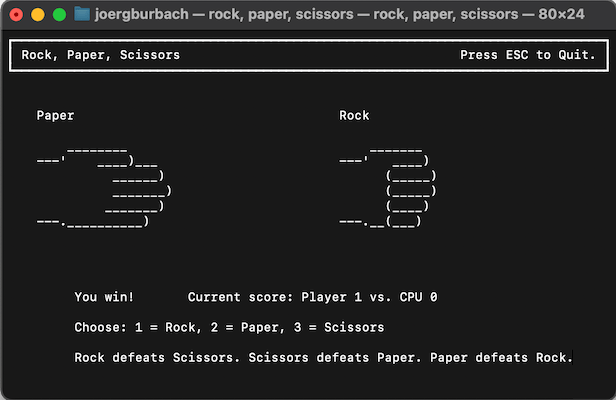Minimize the window using yellow button
The width and height of the screenshot is (616, 400).
[38, 15]
